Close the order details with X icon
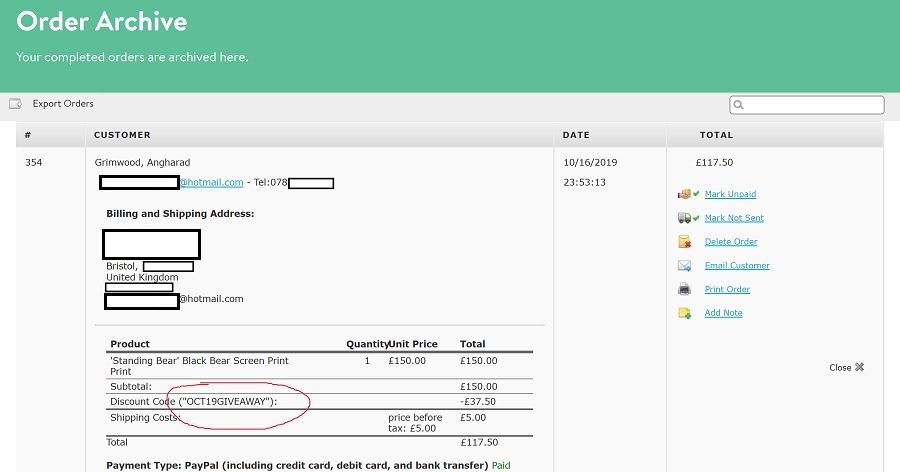900x472 pixels. pos(859,367)
